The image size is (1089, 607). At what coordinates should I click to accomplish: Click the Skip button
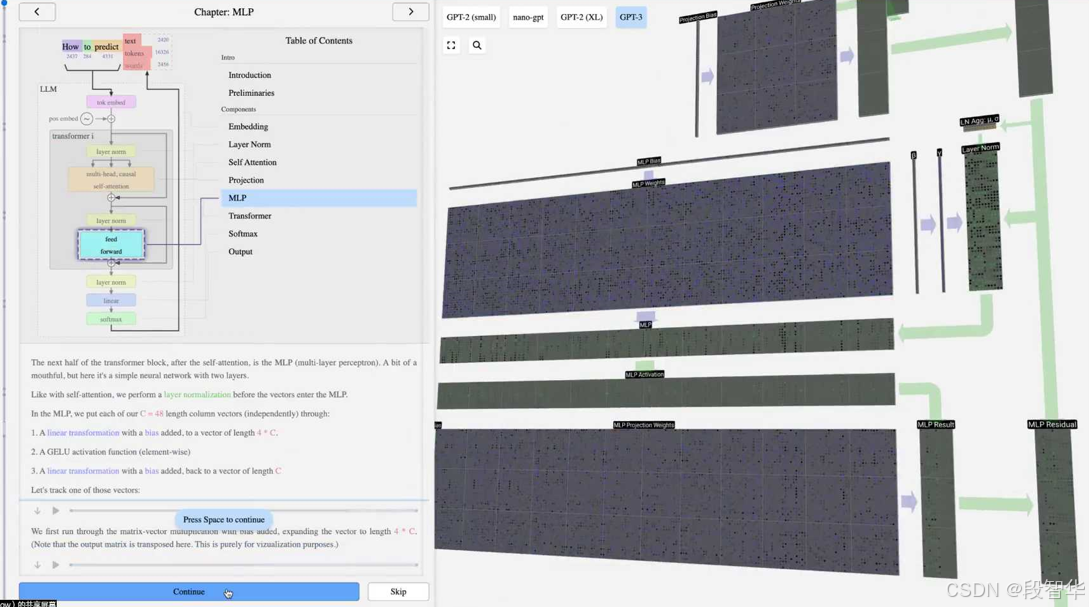(398, 592)
